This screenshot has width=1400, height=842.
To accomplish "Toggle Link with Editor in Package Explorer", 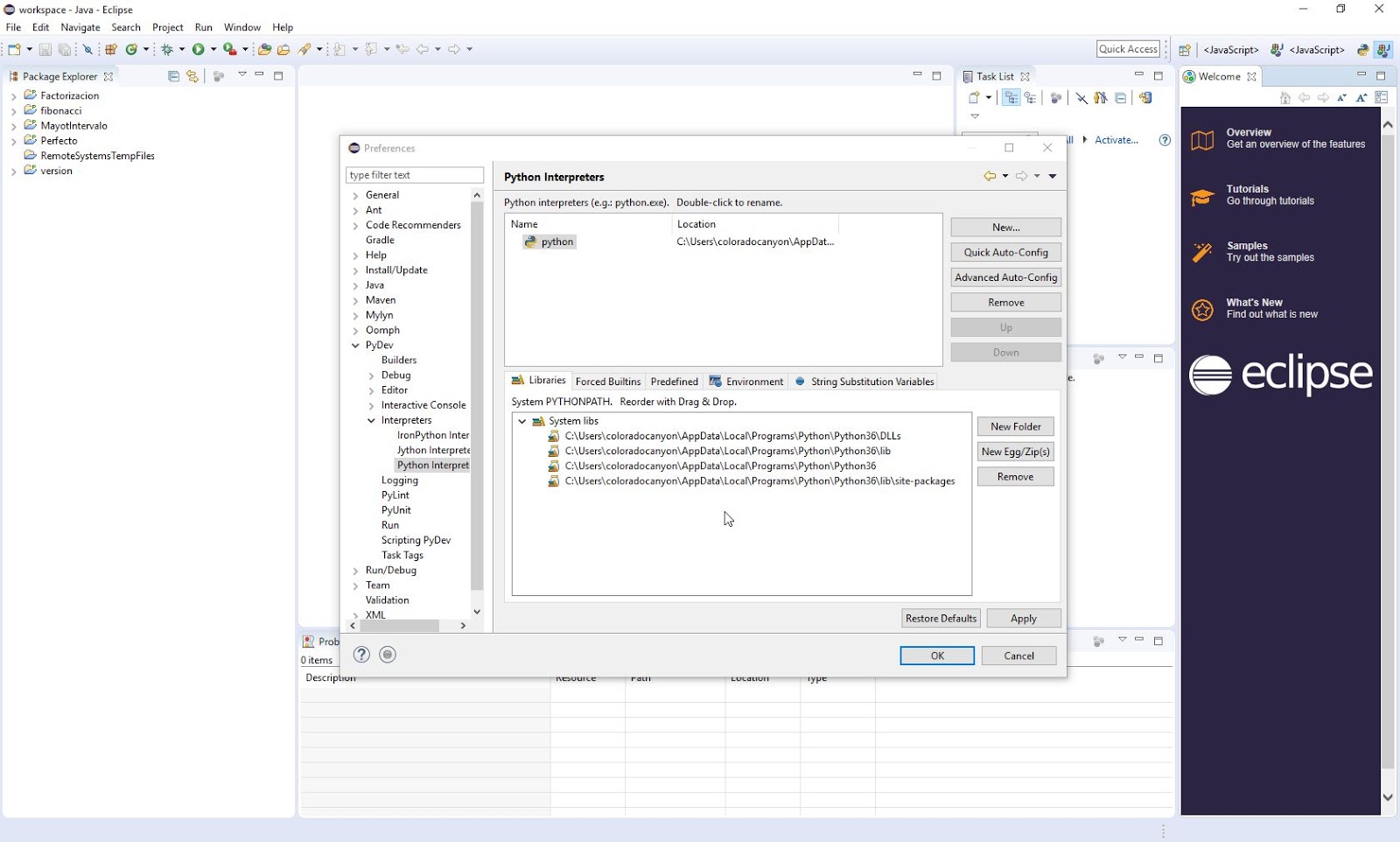I will (x=192, y=76).
